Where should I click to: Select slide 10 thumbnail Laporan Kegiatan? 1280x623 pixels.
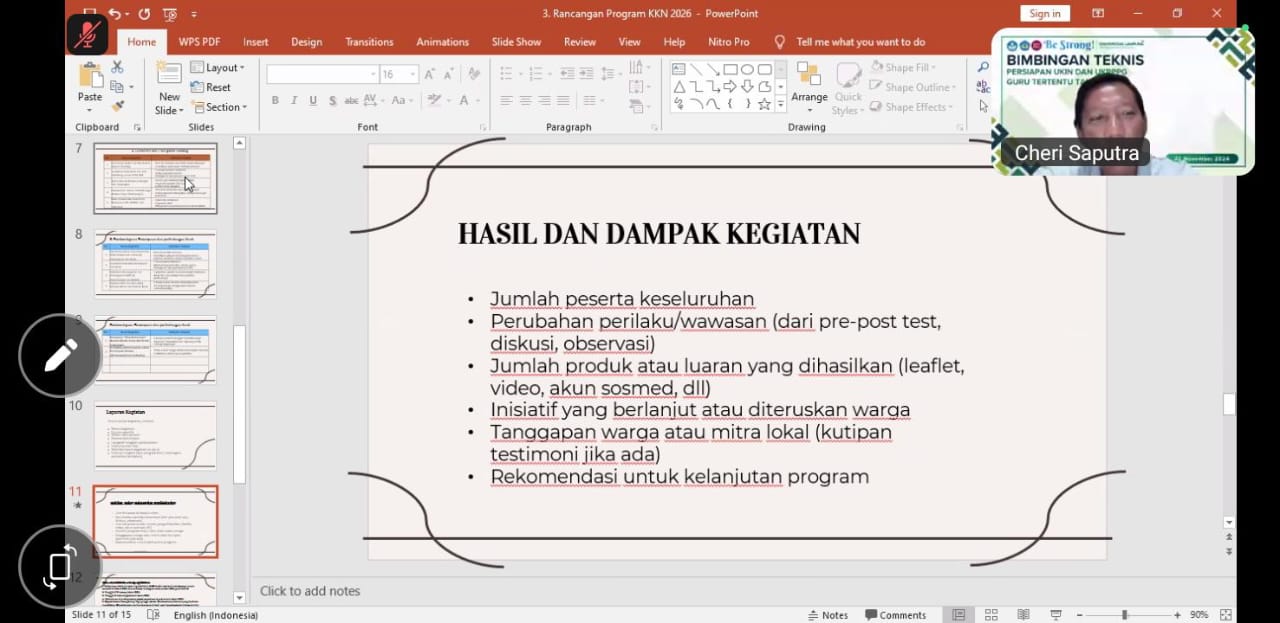pyautogui.click(x=155, y=436)
